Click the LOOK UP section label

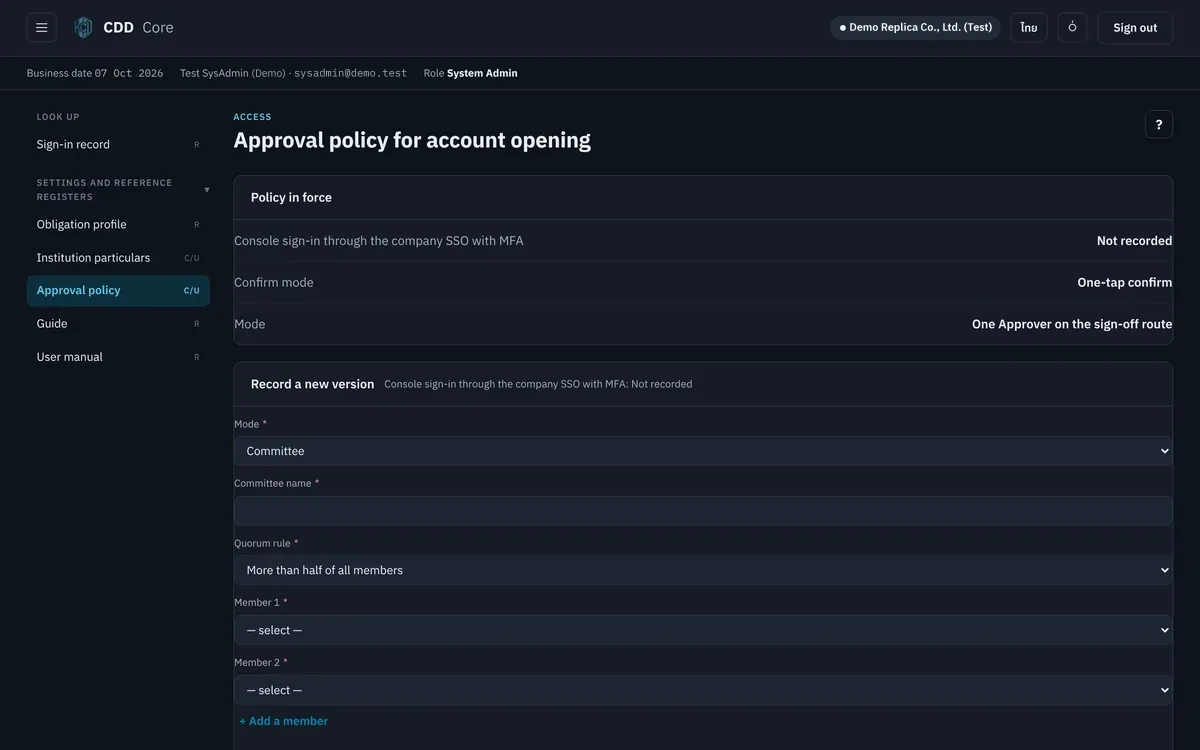tap(58, 117)
